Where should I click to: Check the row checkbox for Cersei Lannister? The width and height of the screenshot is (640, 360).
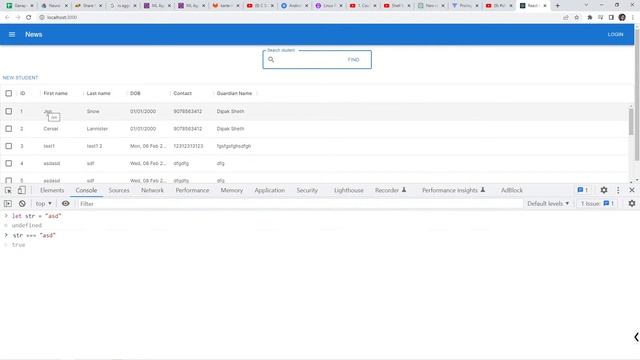[9, 129]
